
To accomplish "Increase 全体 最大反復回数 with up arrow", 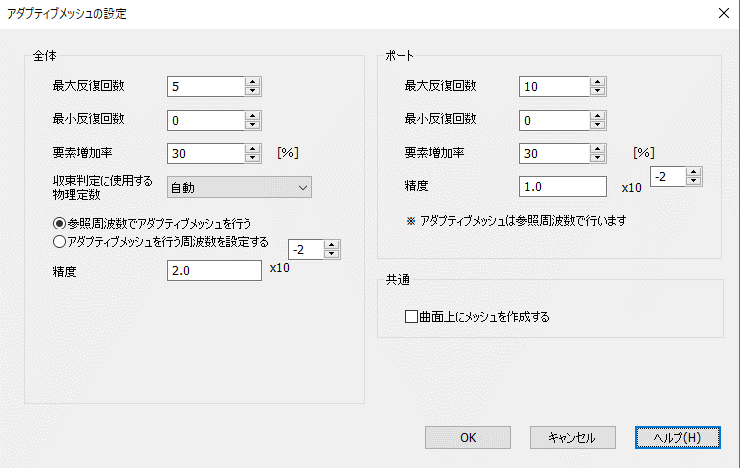I will click(254, 82).
